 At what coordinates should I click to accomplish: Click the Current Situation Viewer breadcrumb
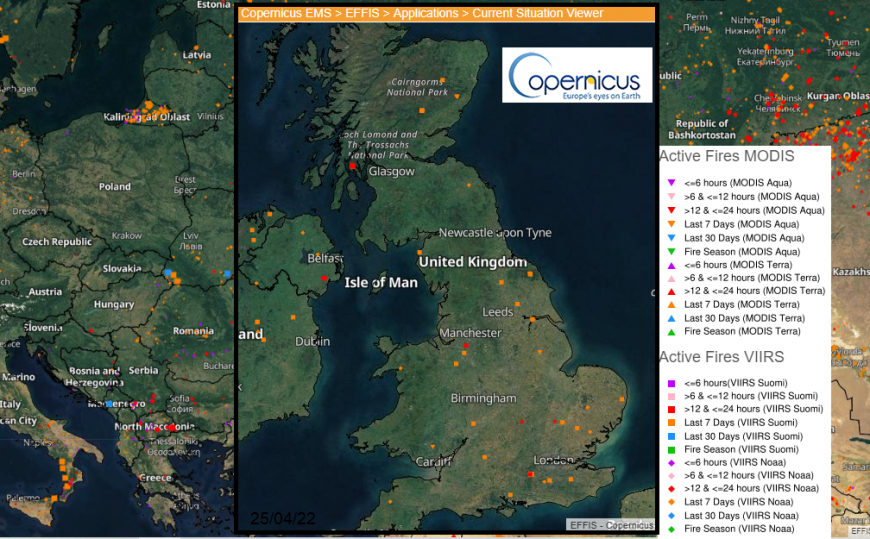pos(538,13)
